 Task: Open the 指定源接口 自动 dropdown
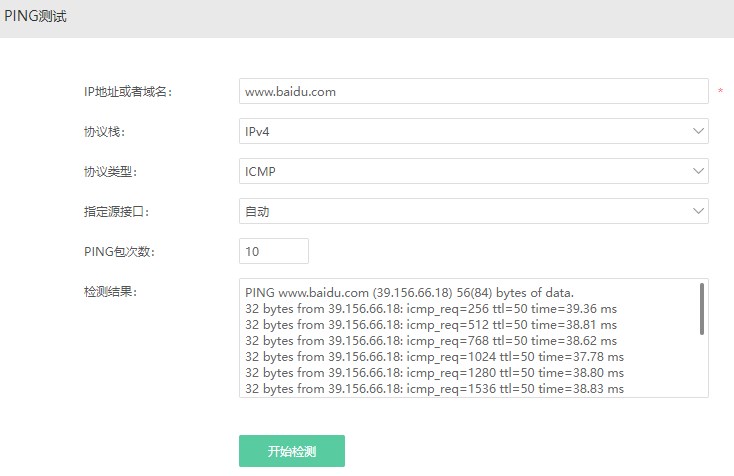(x=473, y=211)
